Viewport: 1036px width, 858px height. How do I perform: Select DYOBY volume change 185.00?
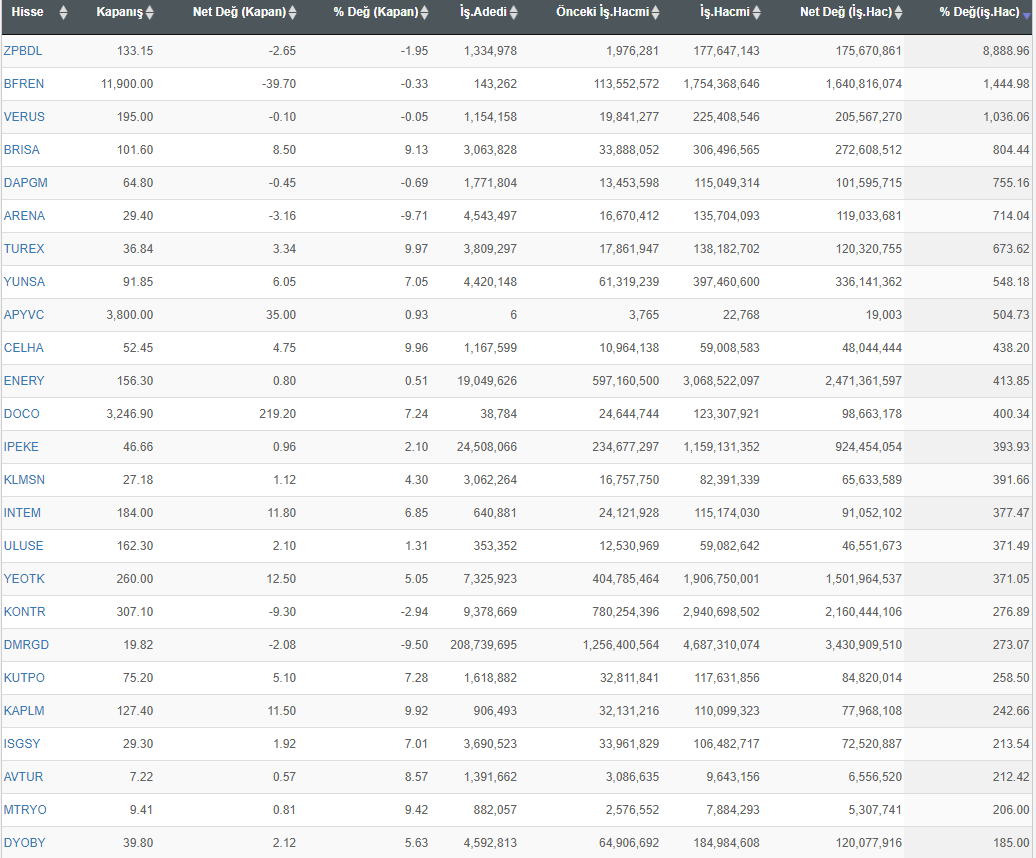(1011, 843)
